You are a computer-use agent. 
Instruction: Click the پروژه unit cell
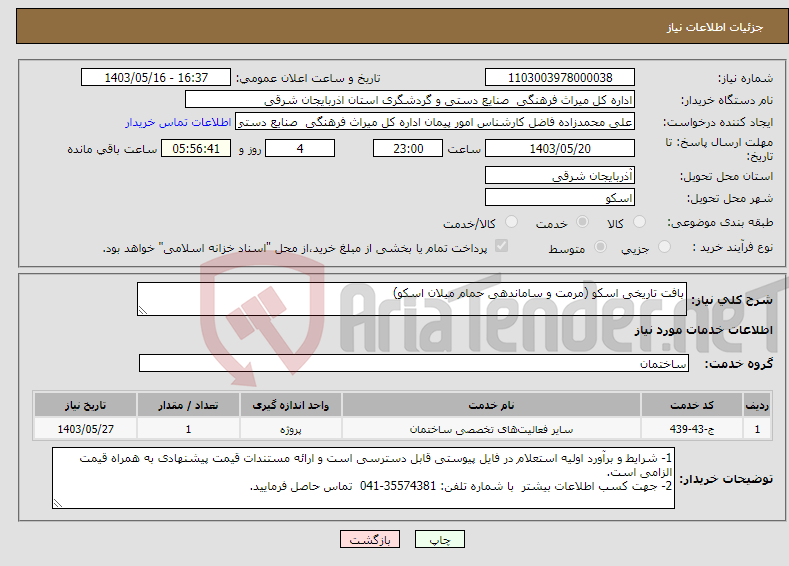[291, 429]
